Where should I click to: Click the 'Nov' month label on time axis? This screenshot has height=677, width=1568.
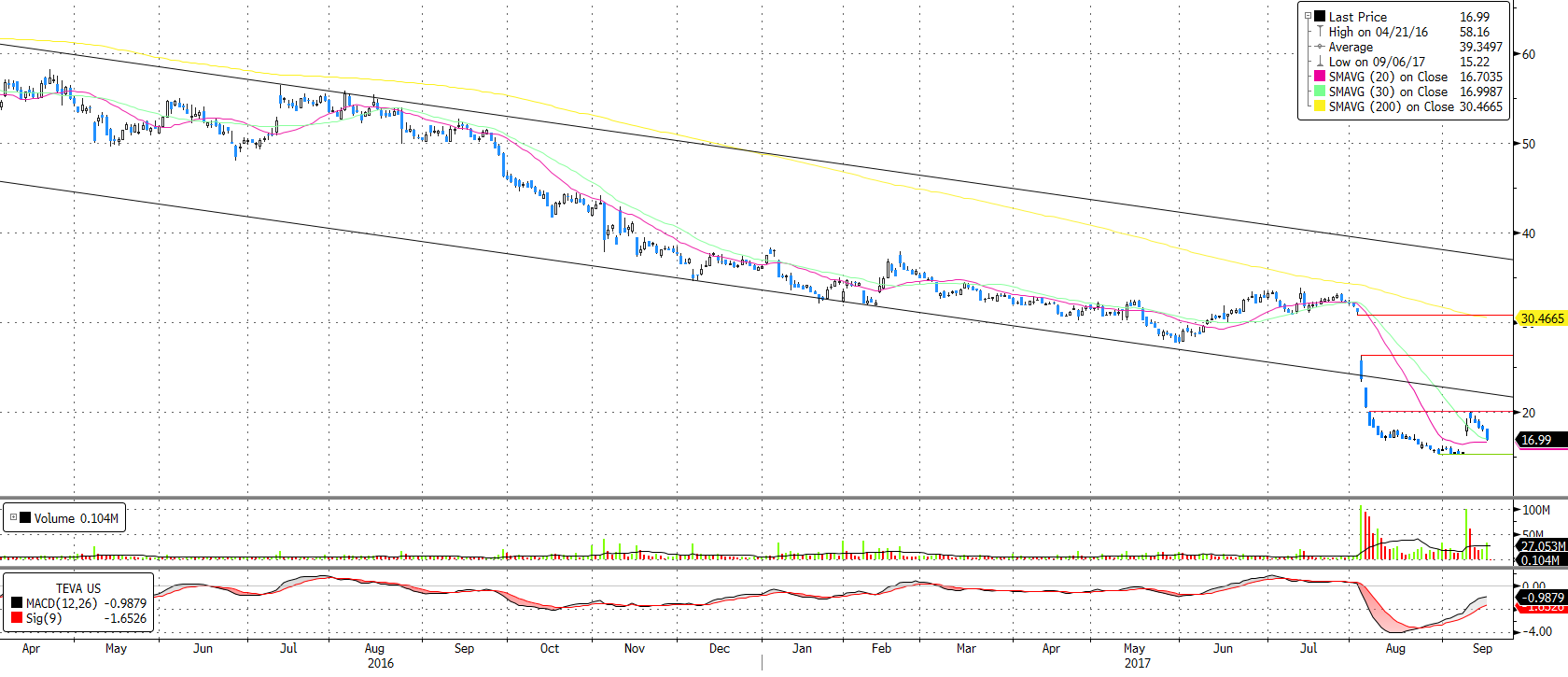(635, 648)
